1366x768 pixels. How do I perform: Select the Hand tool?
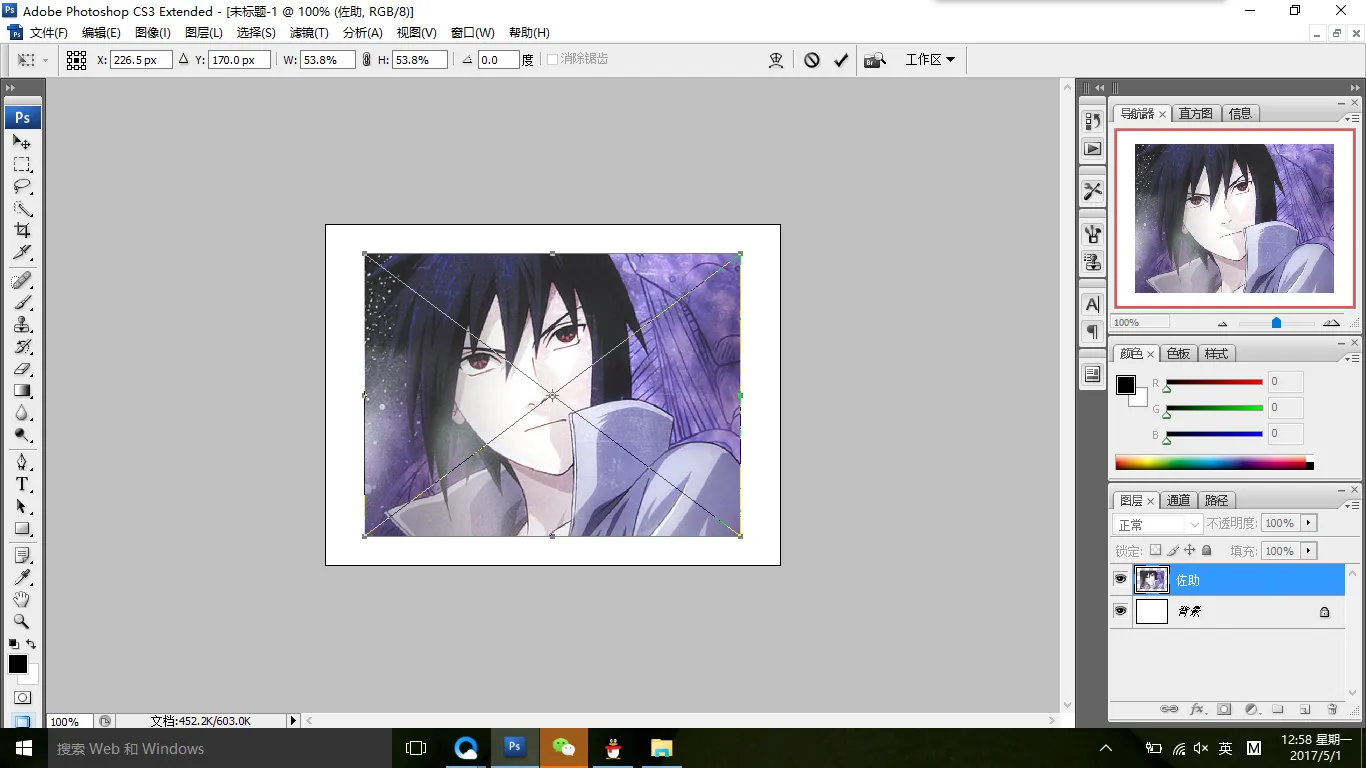22,599
